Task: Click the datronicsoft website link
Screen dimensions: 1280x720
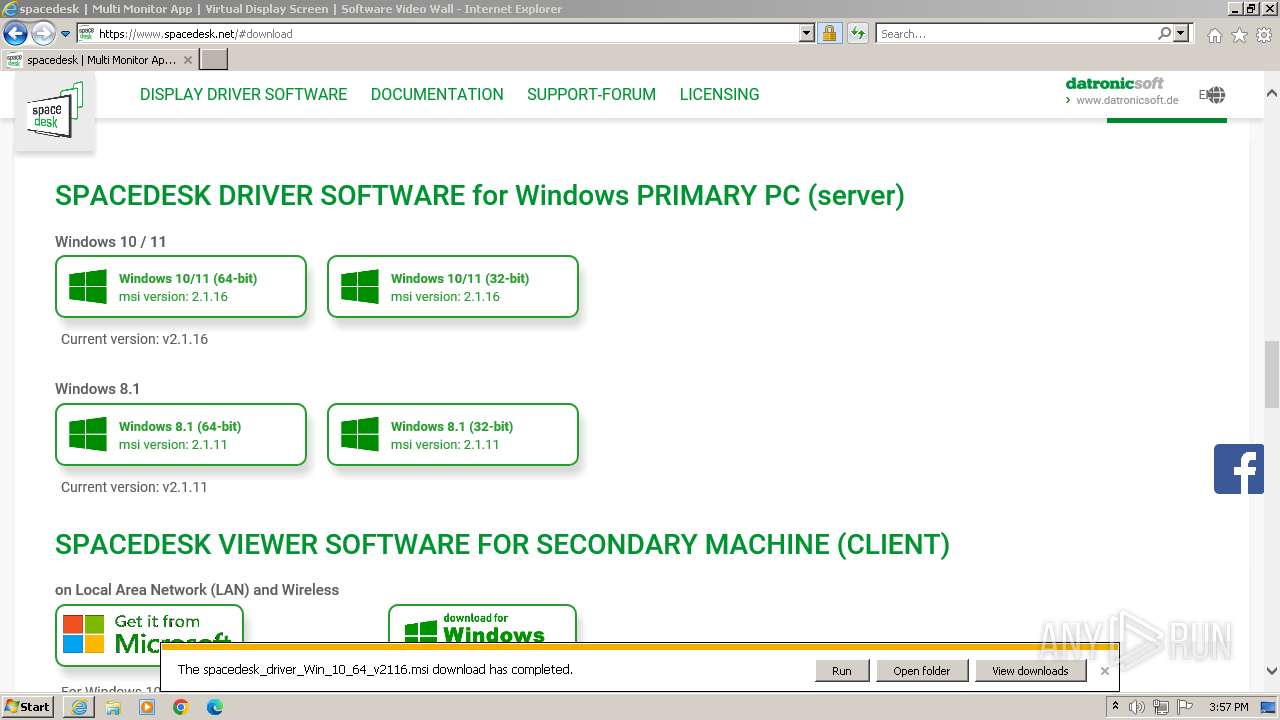Action: point(1121,91)
